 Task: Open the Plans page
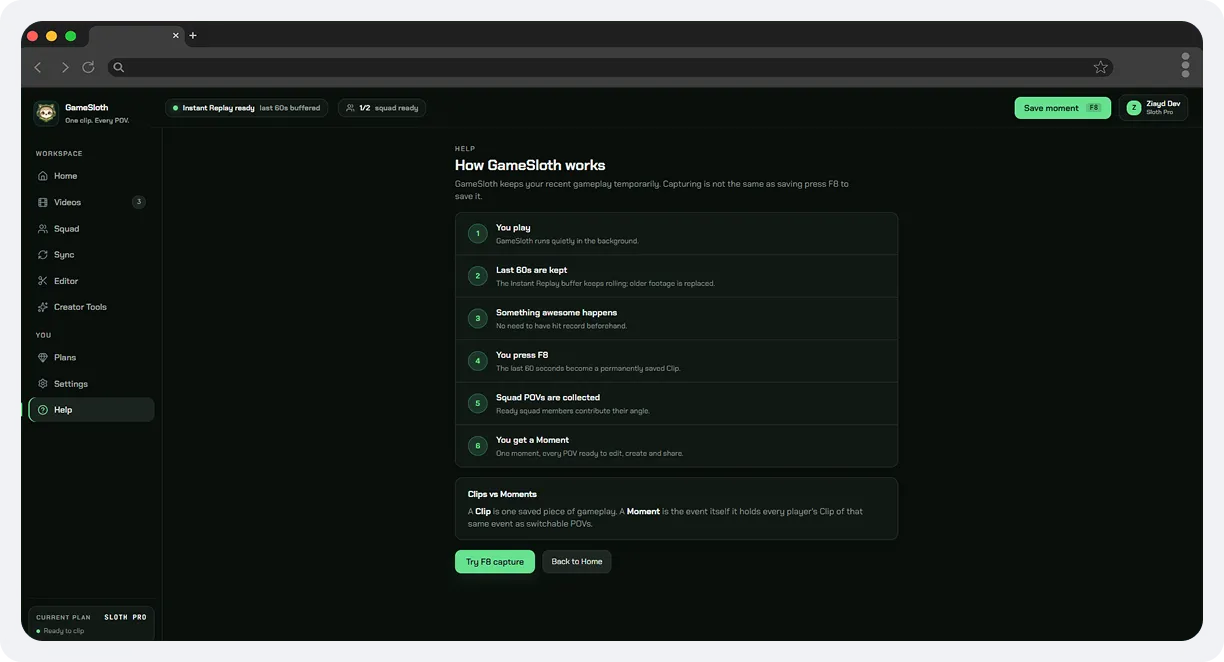point(91,357)
